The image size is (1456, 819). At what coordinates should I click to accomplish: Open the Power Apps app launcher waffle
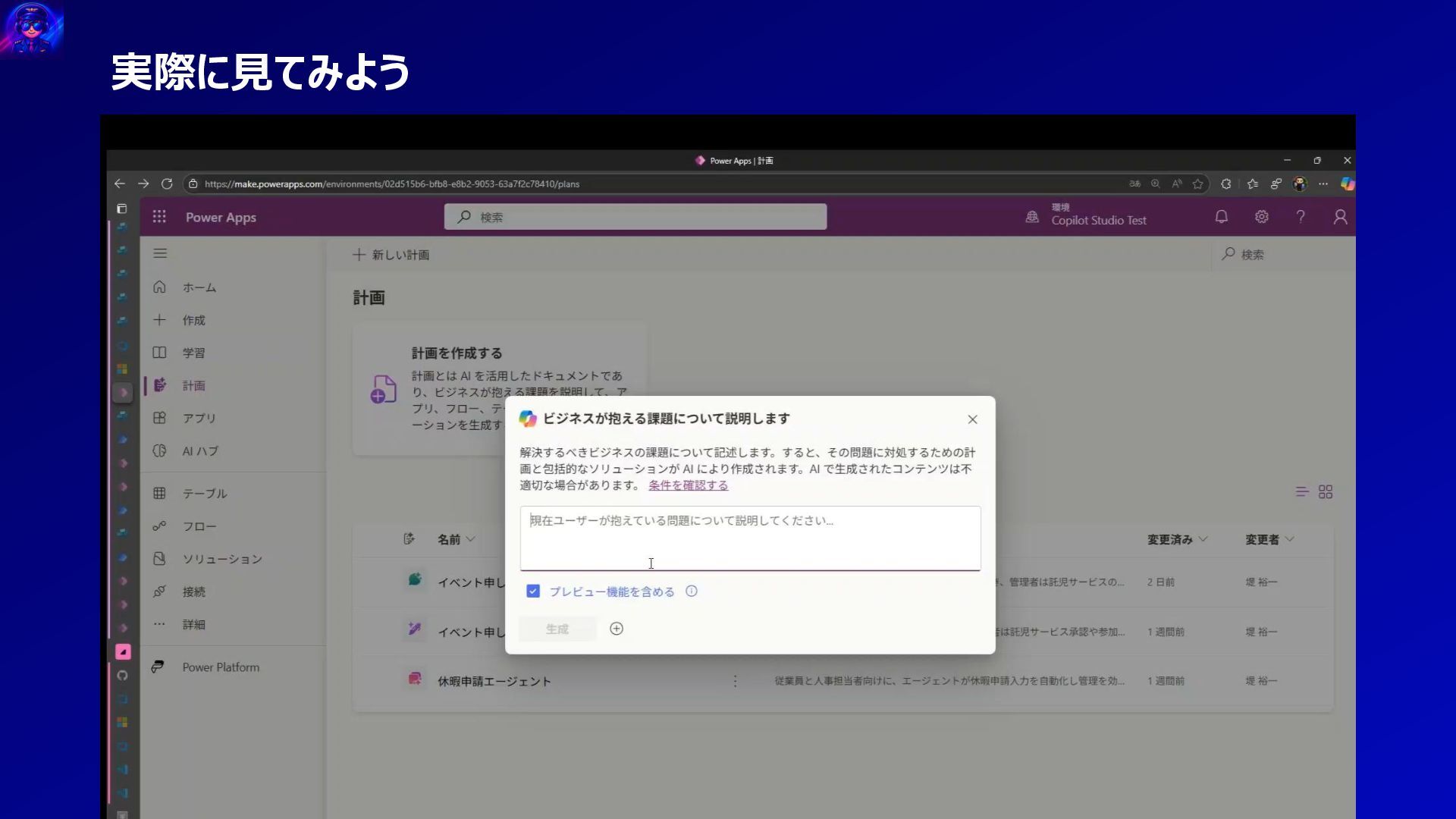point(159,217)
